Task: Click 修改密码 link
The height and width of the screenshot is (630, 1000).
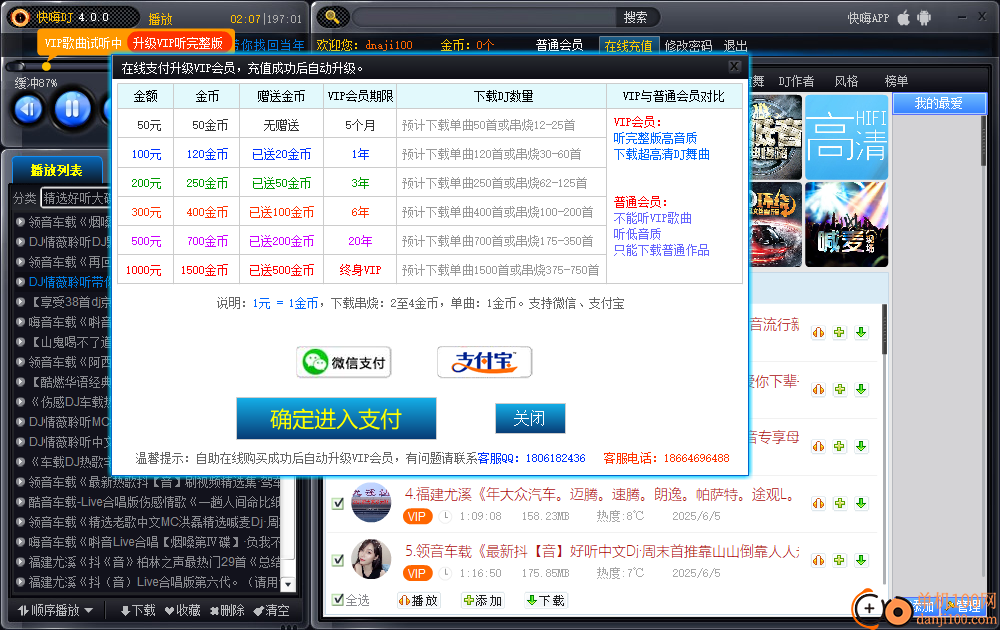Action: click(688, 46)
